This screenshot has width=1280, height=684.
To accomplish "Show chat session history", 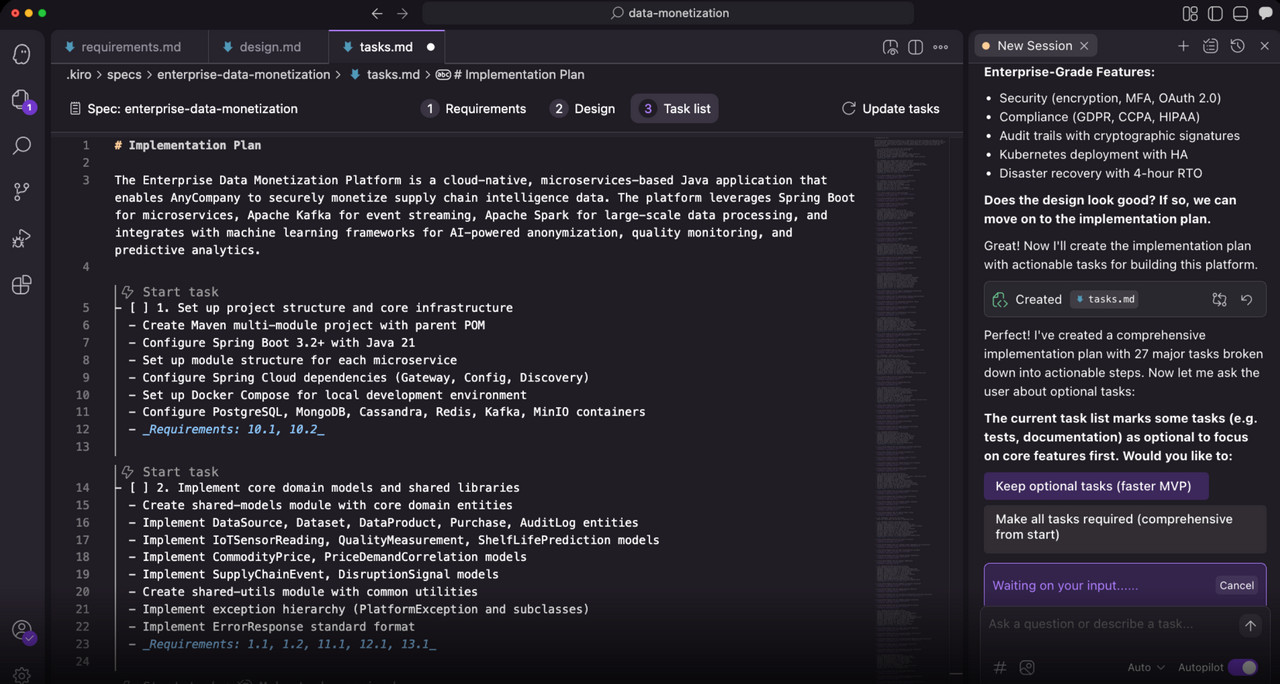I will (1237, 46).
